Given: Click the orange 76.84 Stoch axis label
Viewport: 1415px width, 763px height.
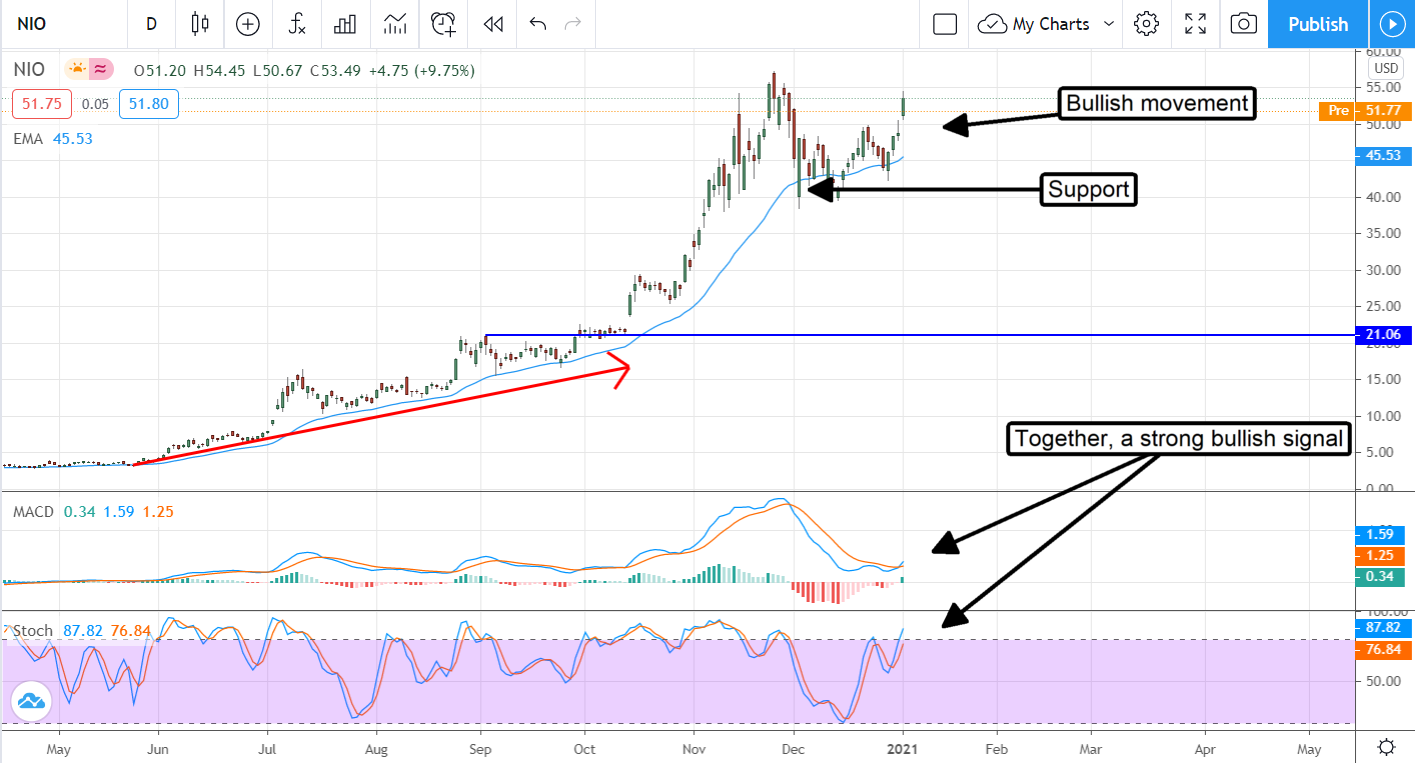Looking at the screenshot, I should tap(1384, 649).
